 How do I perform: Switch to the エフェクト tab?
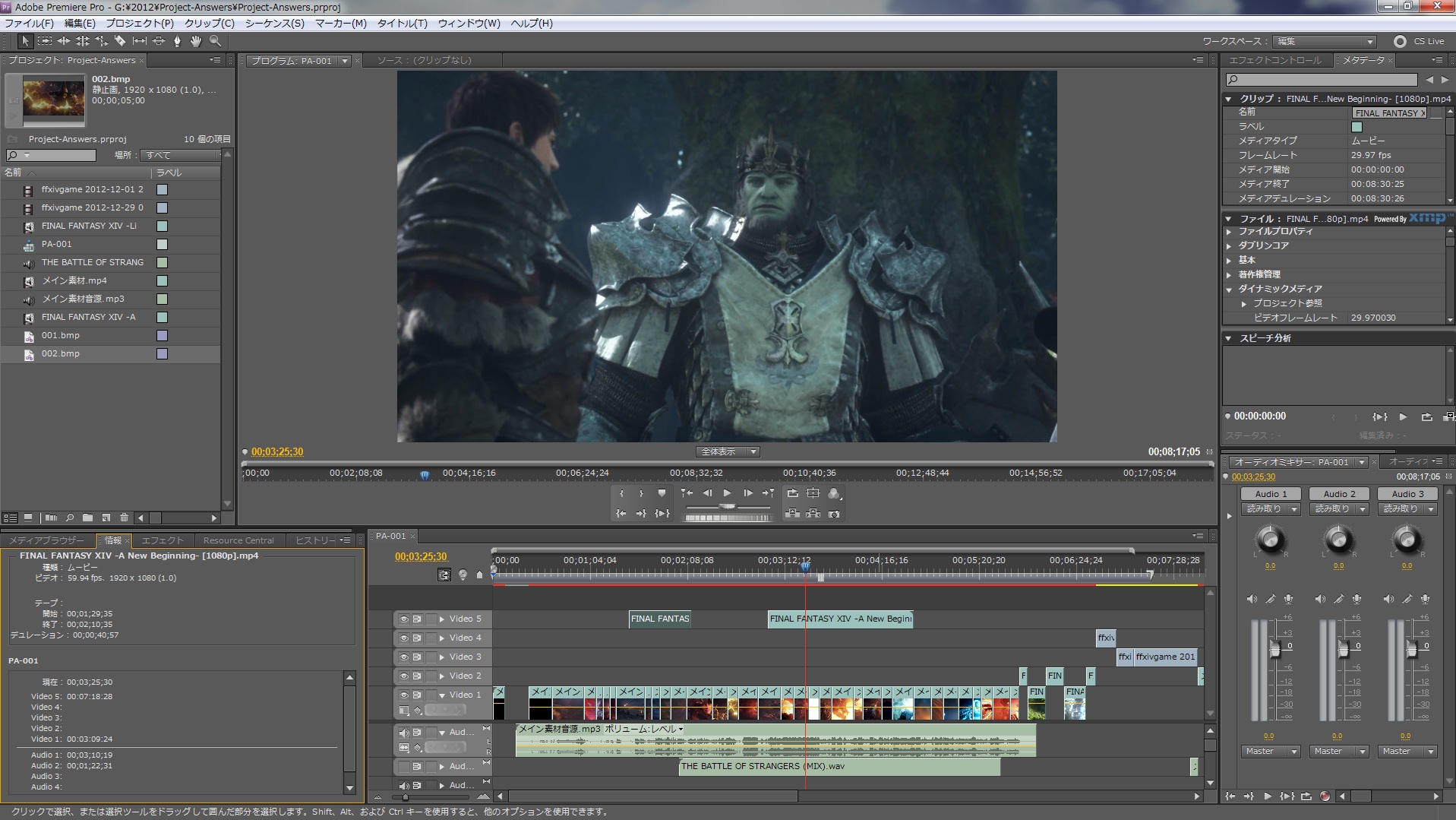tap(163, 540)
